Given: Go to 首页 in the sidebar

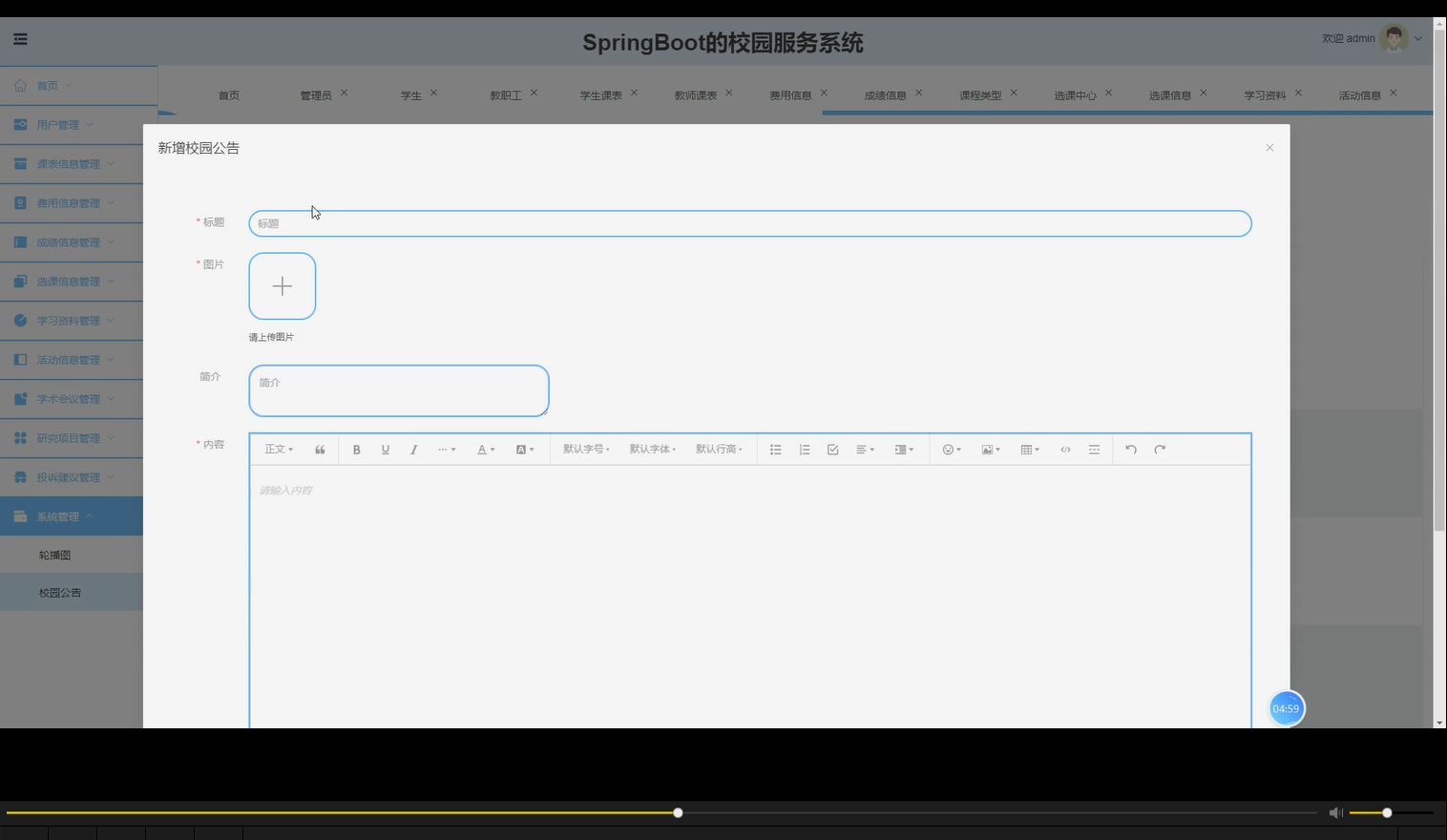Looking at the screenshot, I should coord(78,86).
